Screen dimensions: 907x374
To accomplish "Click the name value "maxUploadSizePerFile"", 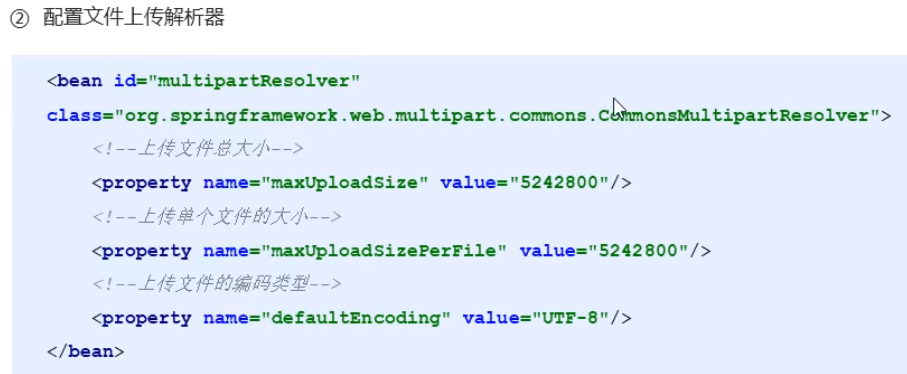I will click(x=384, y=251).
